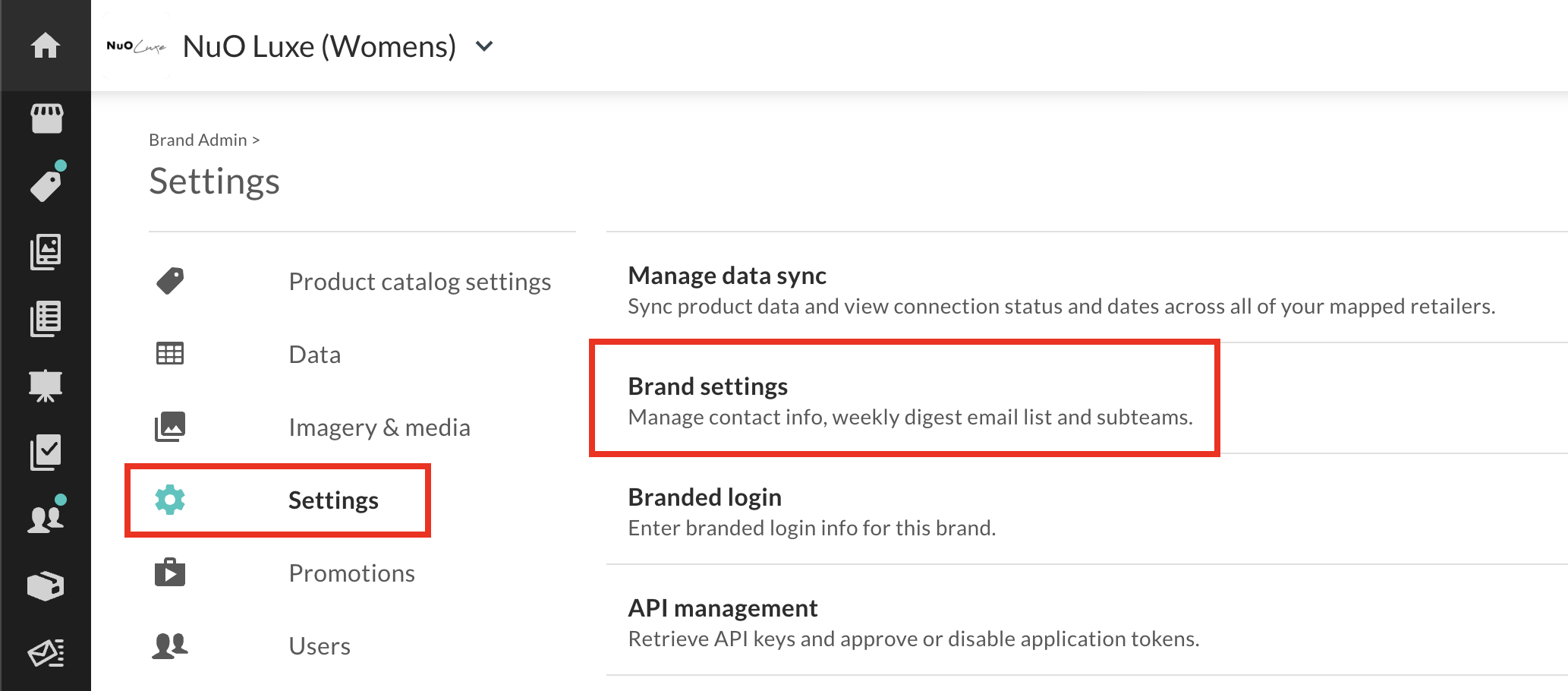1568x691 pixels.
Task: Click 'Sync product data and view connection status' description
Action: pos(1061,306)
